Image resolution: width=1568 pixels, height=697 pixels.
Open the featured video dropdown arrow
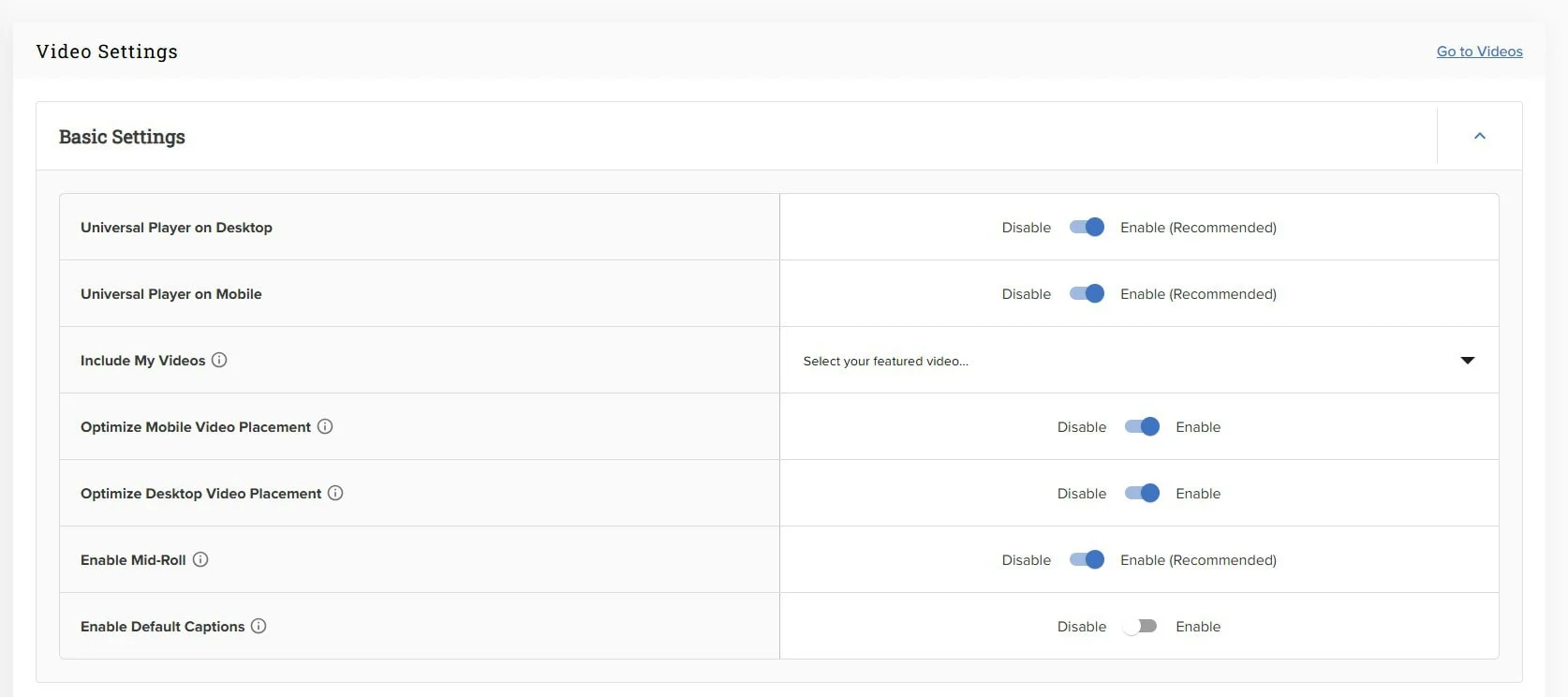point(1467,361)
